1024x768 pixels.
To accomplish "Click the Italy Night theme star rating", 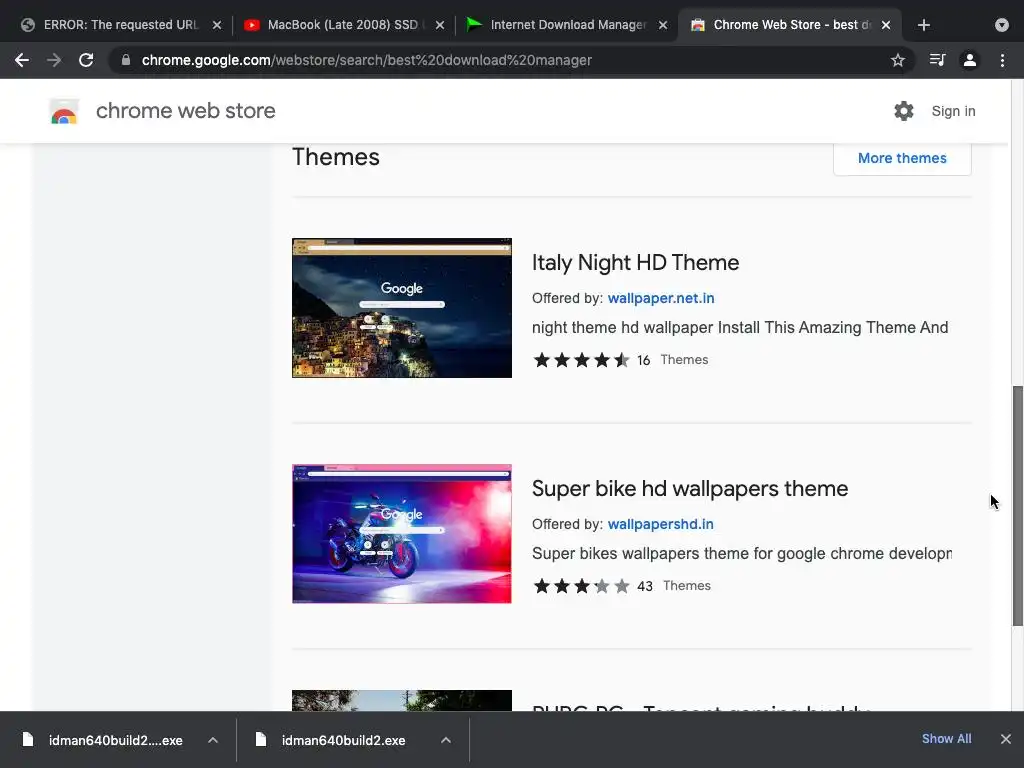I will pyautogui.click(x=581, y=360).
